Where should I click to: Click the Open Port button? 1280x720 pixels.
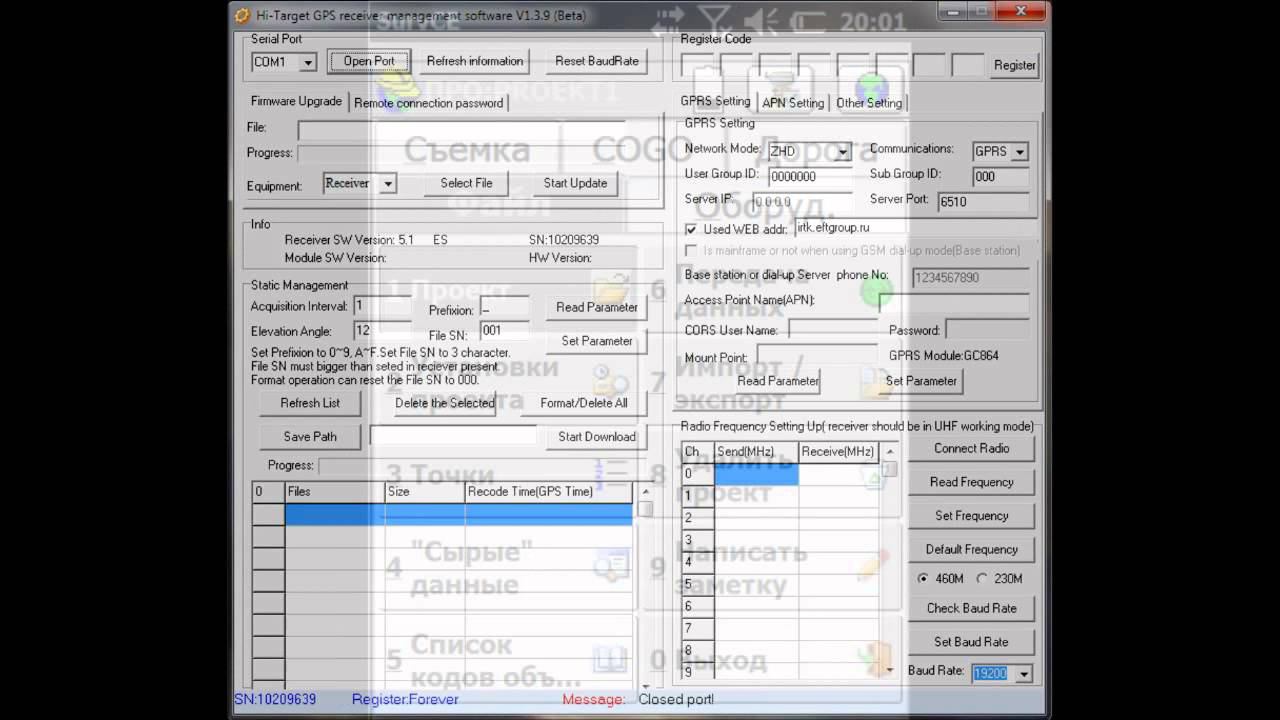(x=369, y=61)
